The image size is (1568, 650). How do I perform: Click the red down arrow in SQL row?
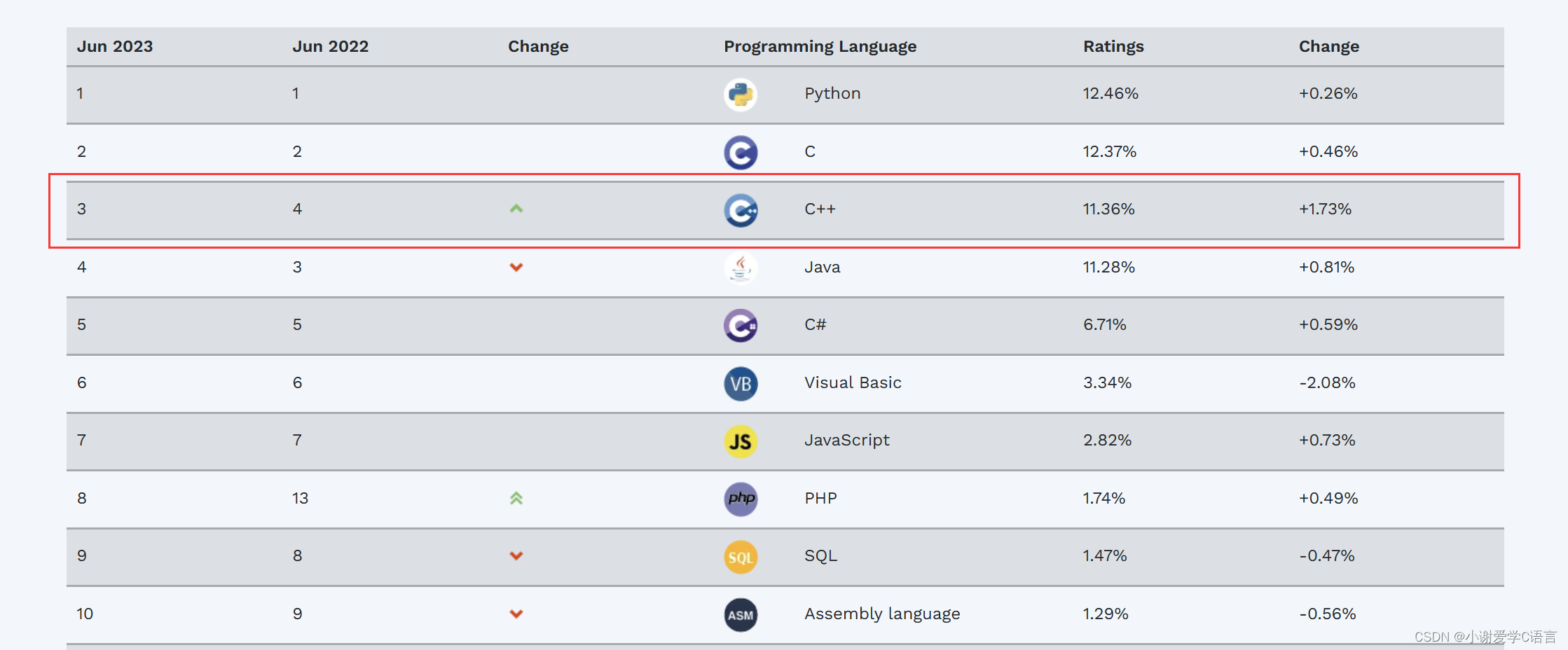[x=516, y=556]
